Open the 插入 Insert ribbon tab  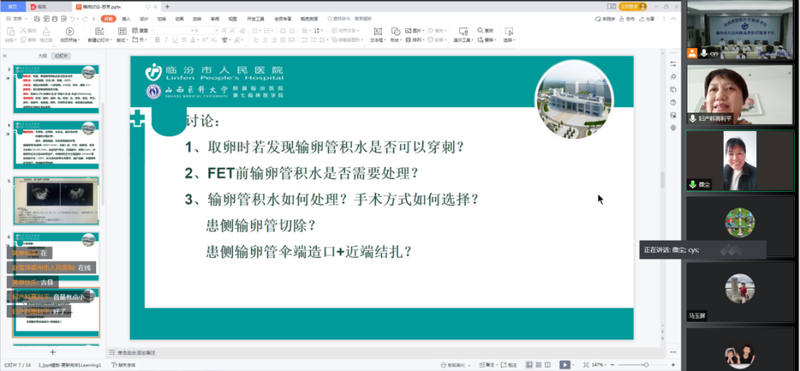pos(126,19)
